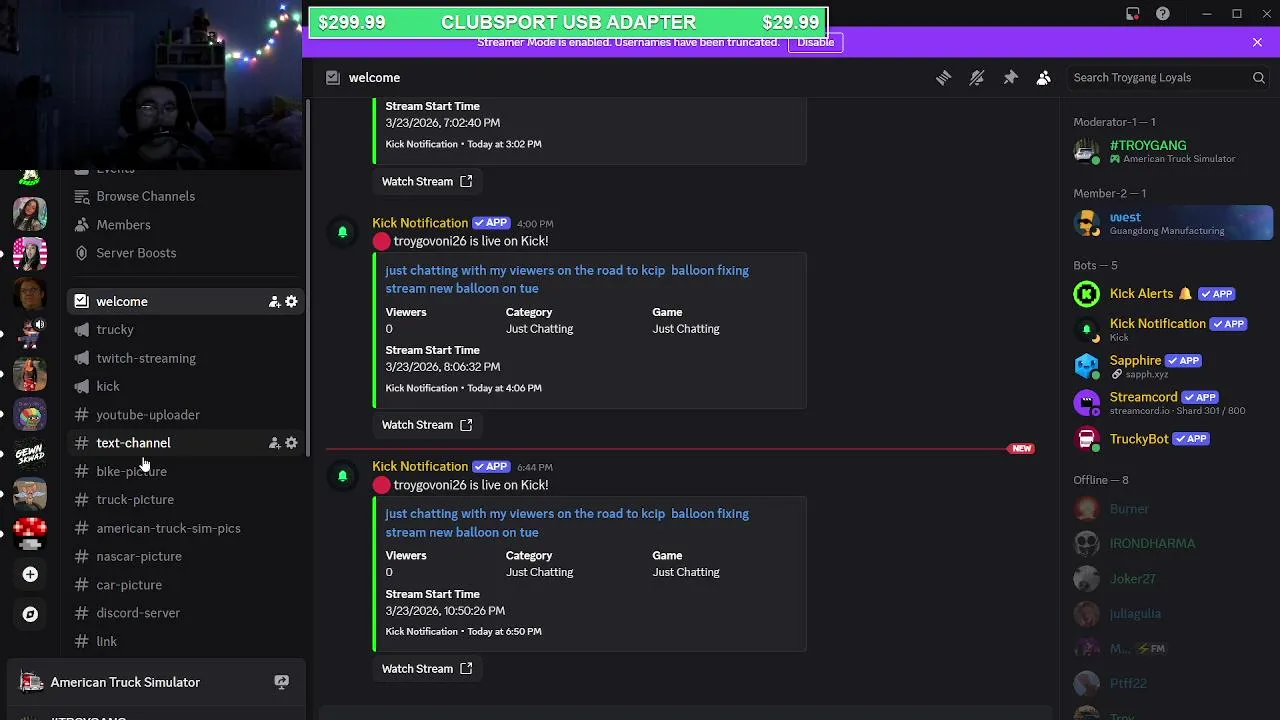Open the youtube-uploader channel
The image size is (1280, 720).
click(183, 414)
